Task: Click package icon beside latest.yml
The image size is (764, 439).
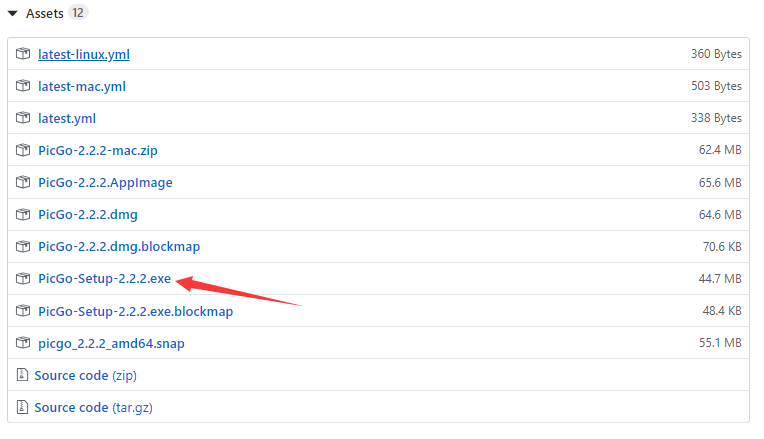Action: pyautogui.click(x=23, y=117)
